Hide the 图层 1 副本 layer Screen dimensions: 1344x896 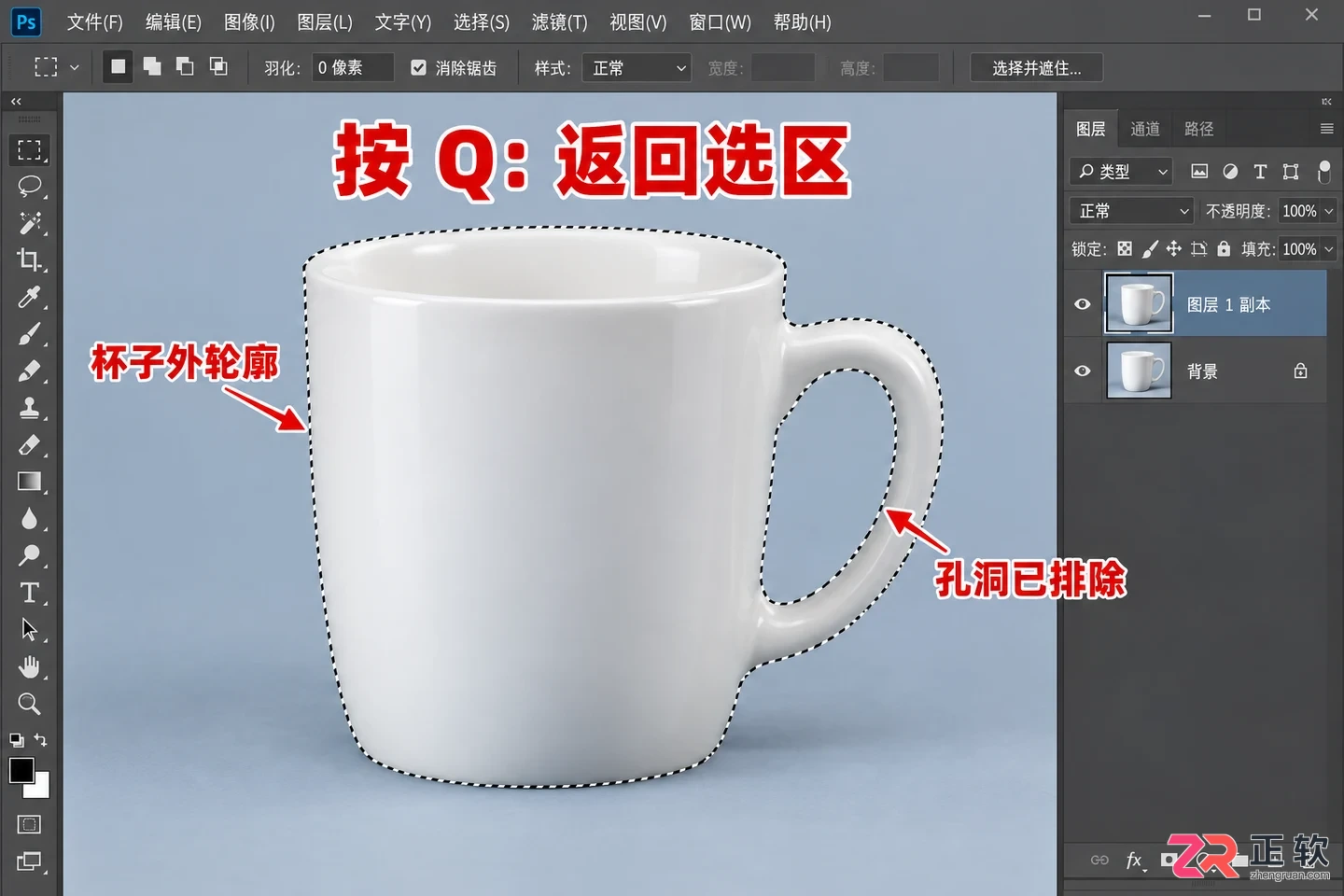coord(1083,304)
